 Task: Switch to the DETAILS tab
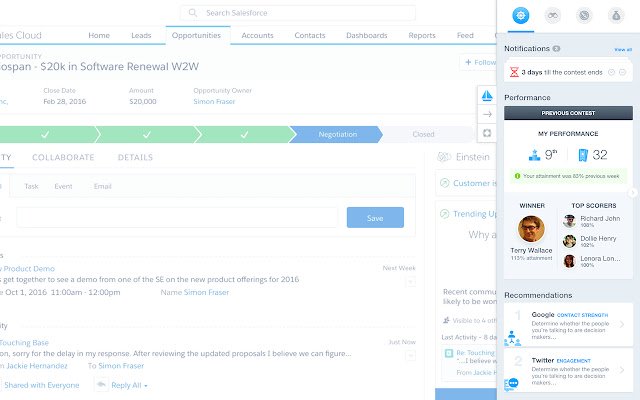coord(136,158)
